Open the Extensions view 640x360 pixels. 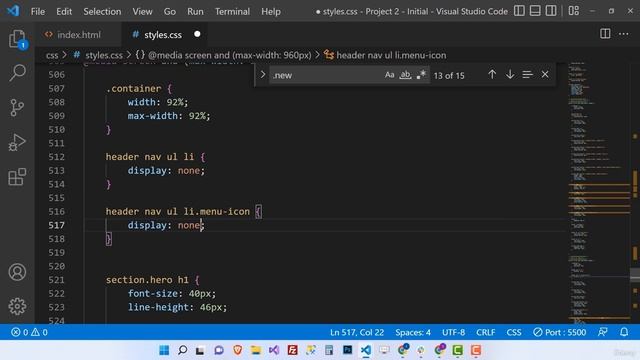(17, 177)
